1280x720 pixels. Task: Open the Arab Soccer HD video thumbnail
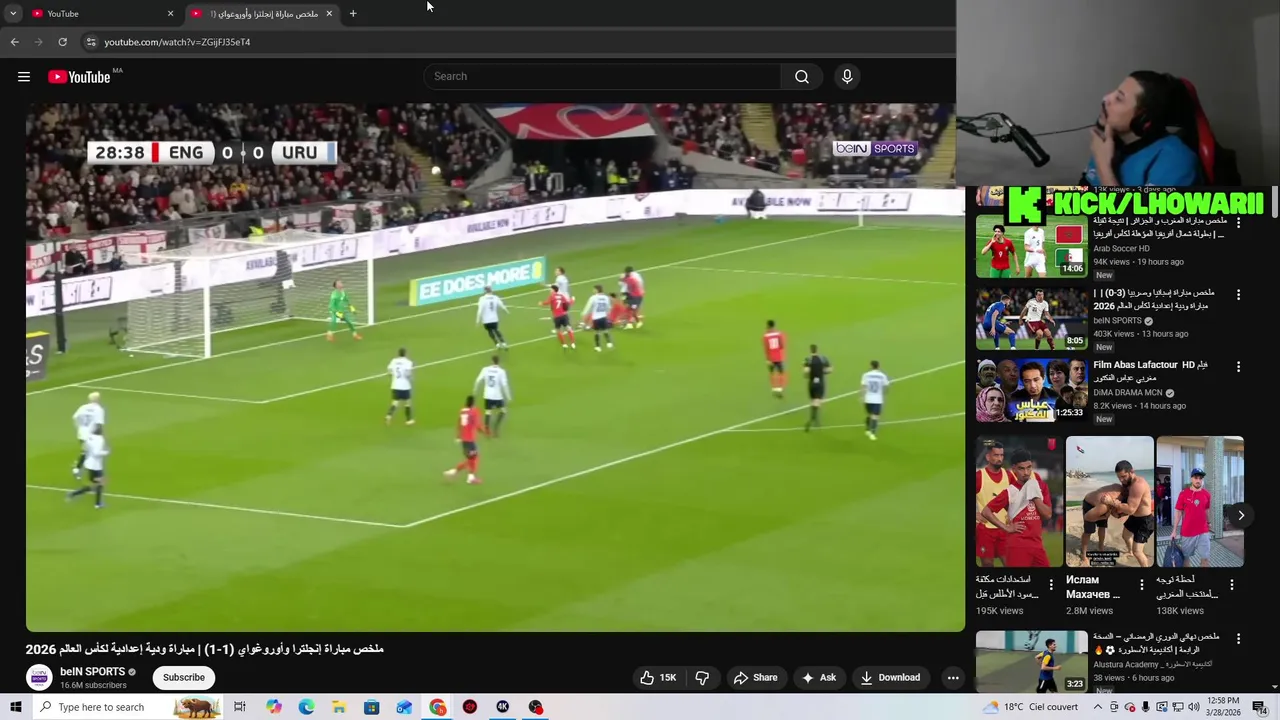coord(1031,246)
